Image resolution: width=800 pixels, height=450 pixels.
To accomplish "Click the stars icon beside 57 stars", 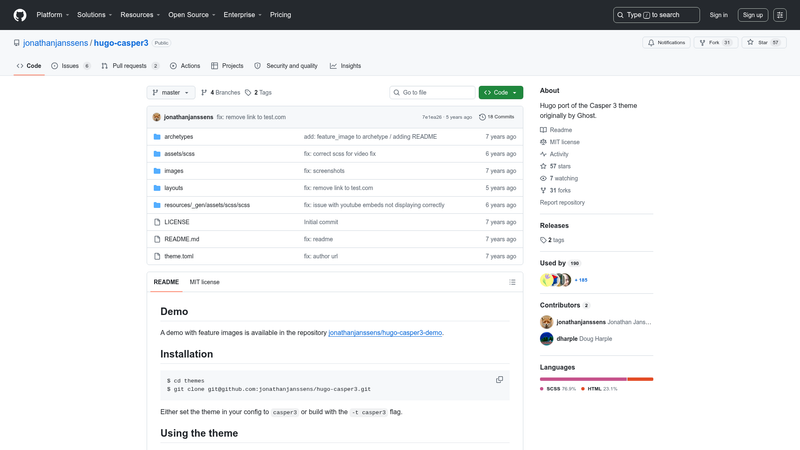I will [x=543, y=166].
